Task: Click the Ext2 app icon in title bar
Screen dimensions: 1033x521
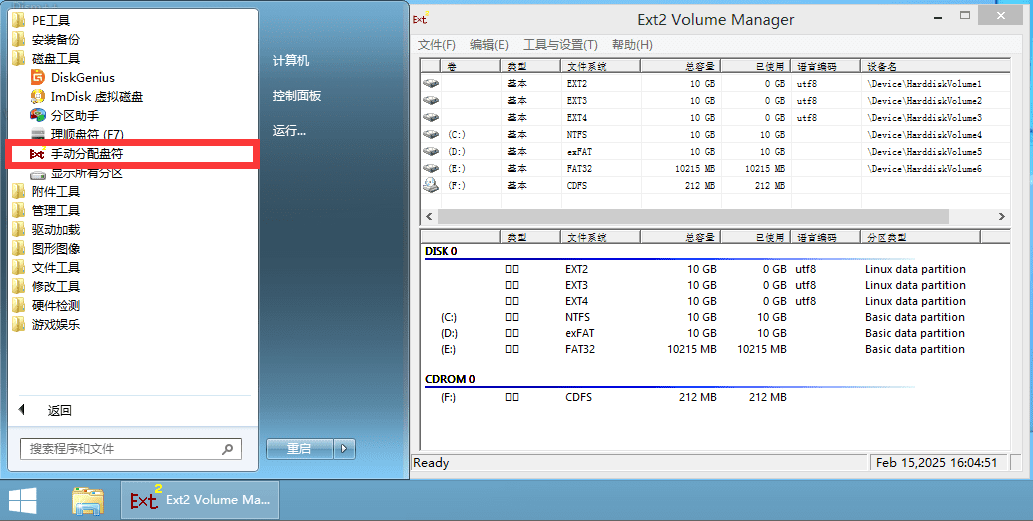Action: pos(420,18)
